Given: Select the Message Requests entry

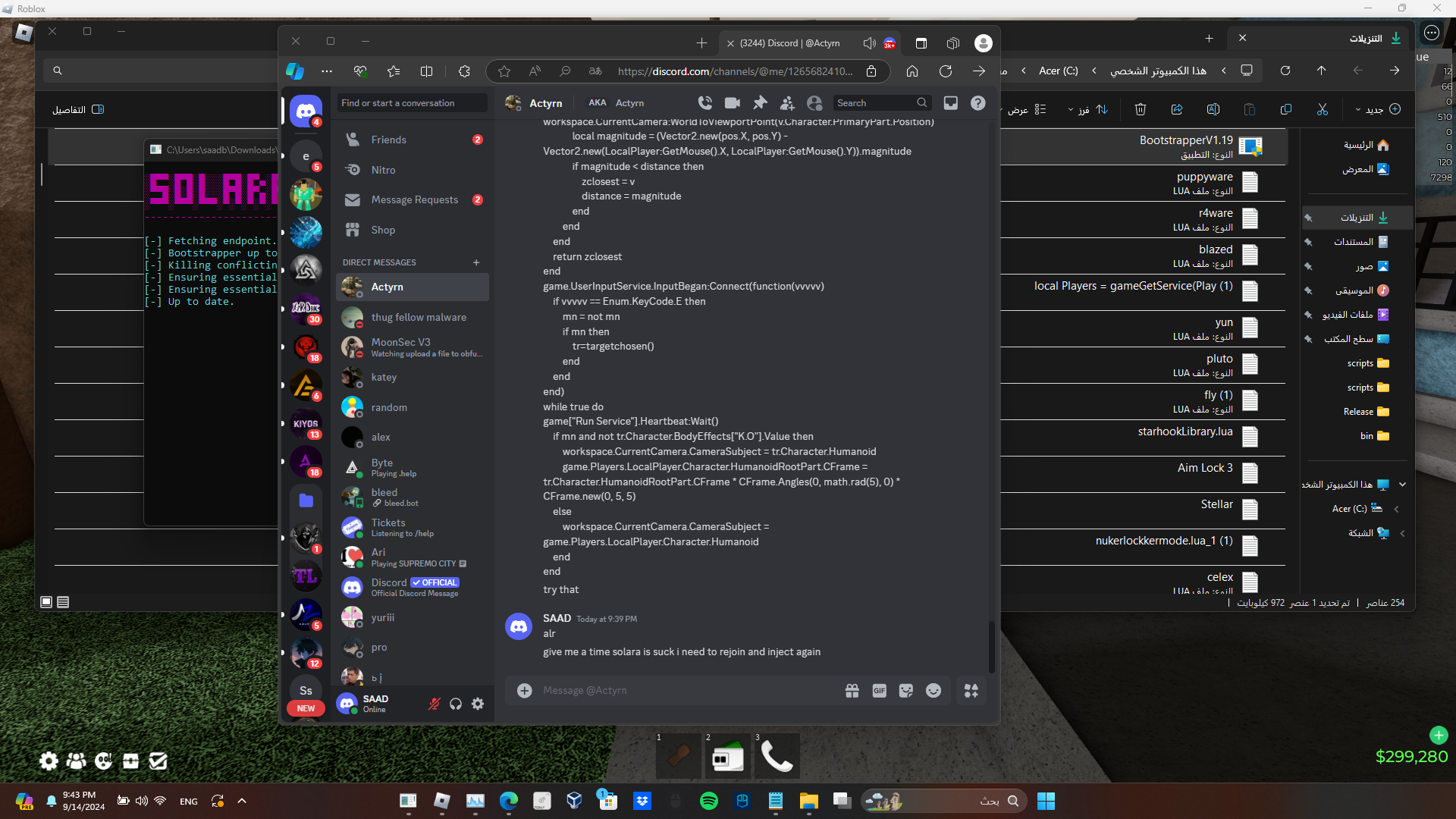Looking at the screenshot, I should coord(414,200).
